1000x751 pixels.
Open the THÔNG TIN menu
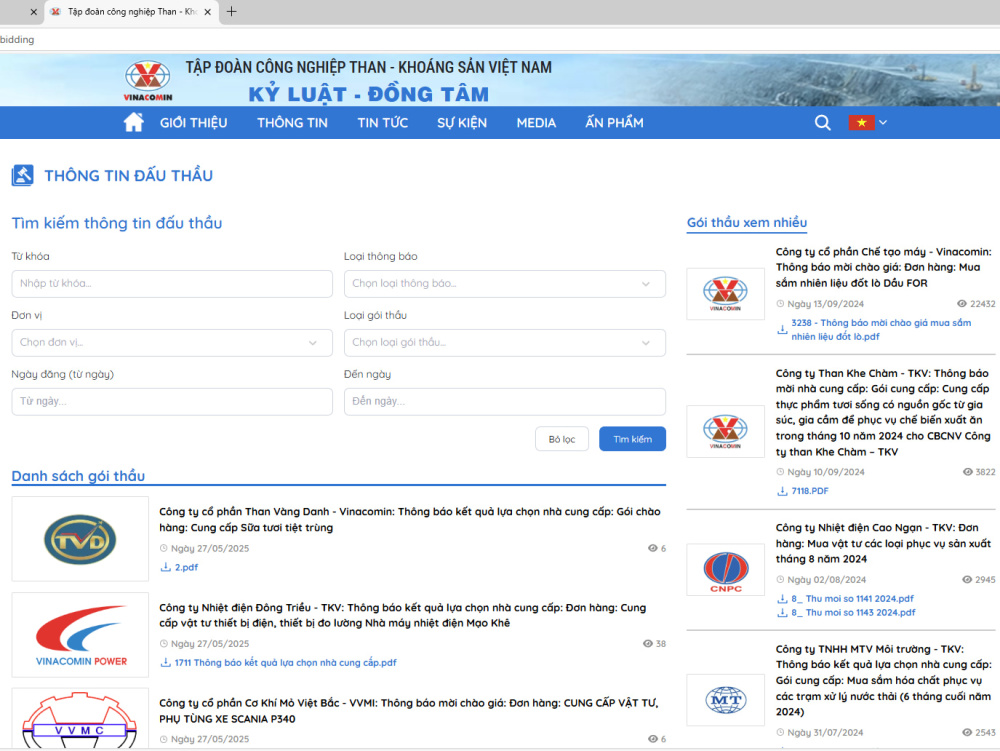(292, 122)
